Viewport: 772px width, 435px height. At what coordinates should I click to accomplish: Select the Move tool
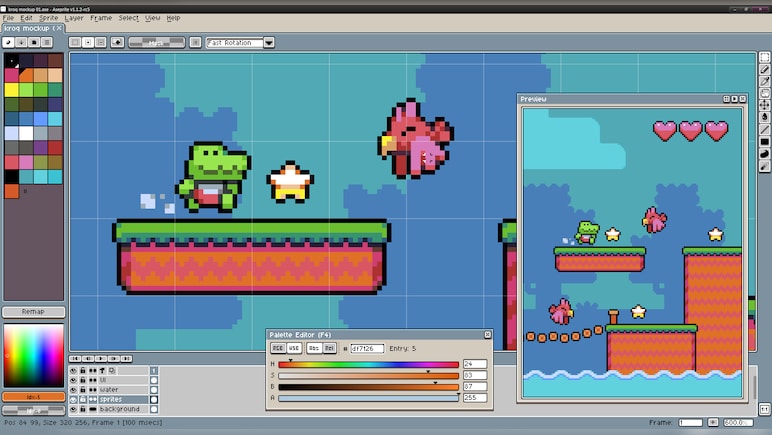tap(764, 105)
